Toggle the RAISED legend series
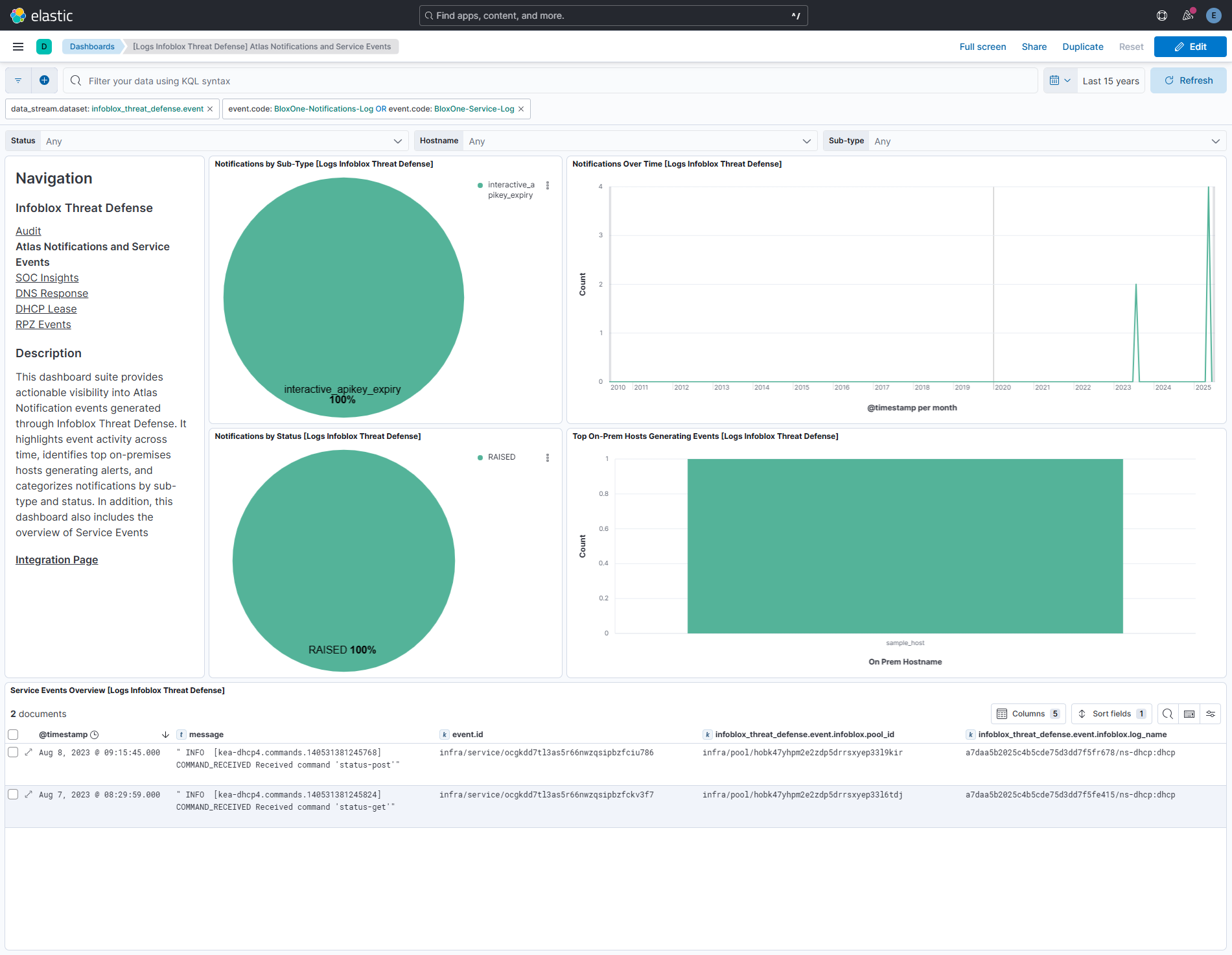 502,457
